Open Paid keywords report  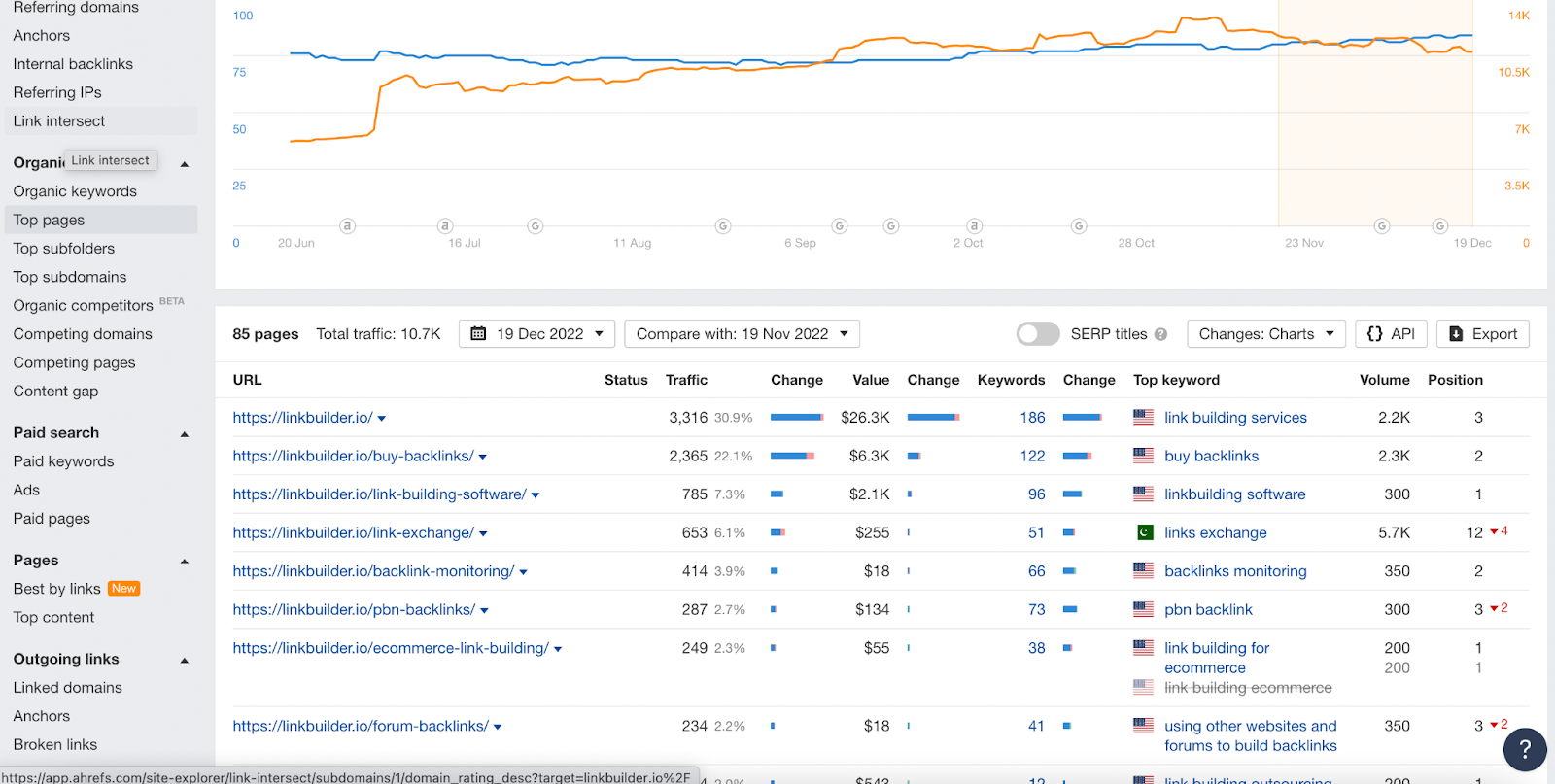click(x=63, y=461)
